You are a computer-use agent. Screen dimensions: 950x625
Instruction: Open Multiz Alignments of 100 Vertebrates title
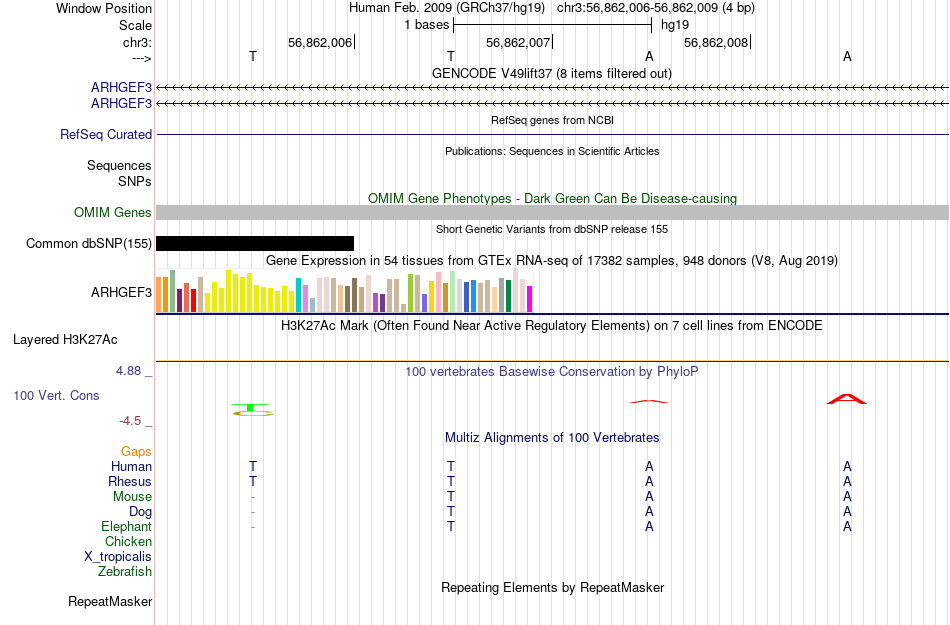coord(552,437)
